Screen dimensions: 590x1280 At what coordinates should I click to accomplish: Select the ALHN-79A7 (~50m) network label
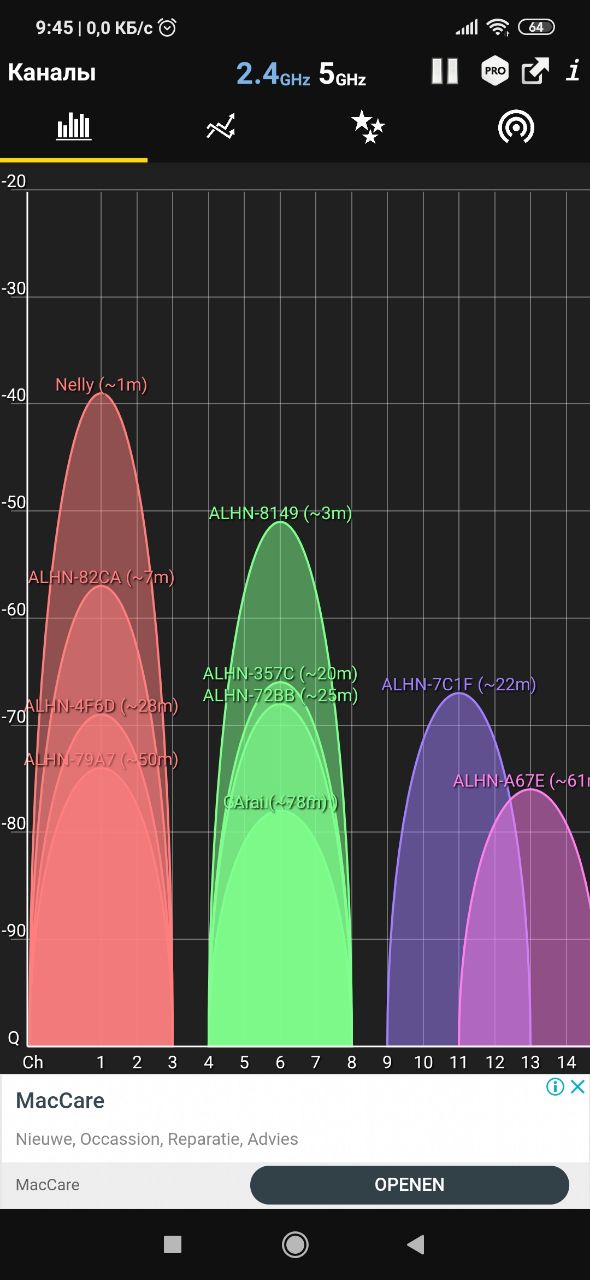point(101,759)
